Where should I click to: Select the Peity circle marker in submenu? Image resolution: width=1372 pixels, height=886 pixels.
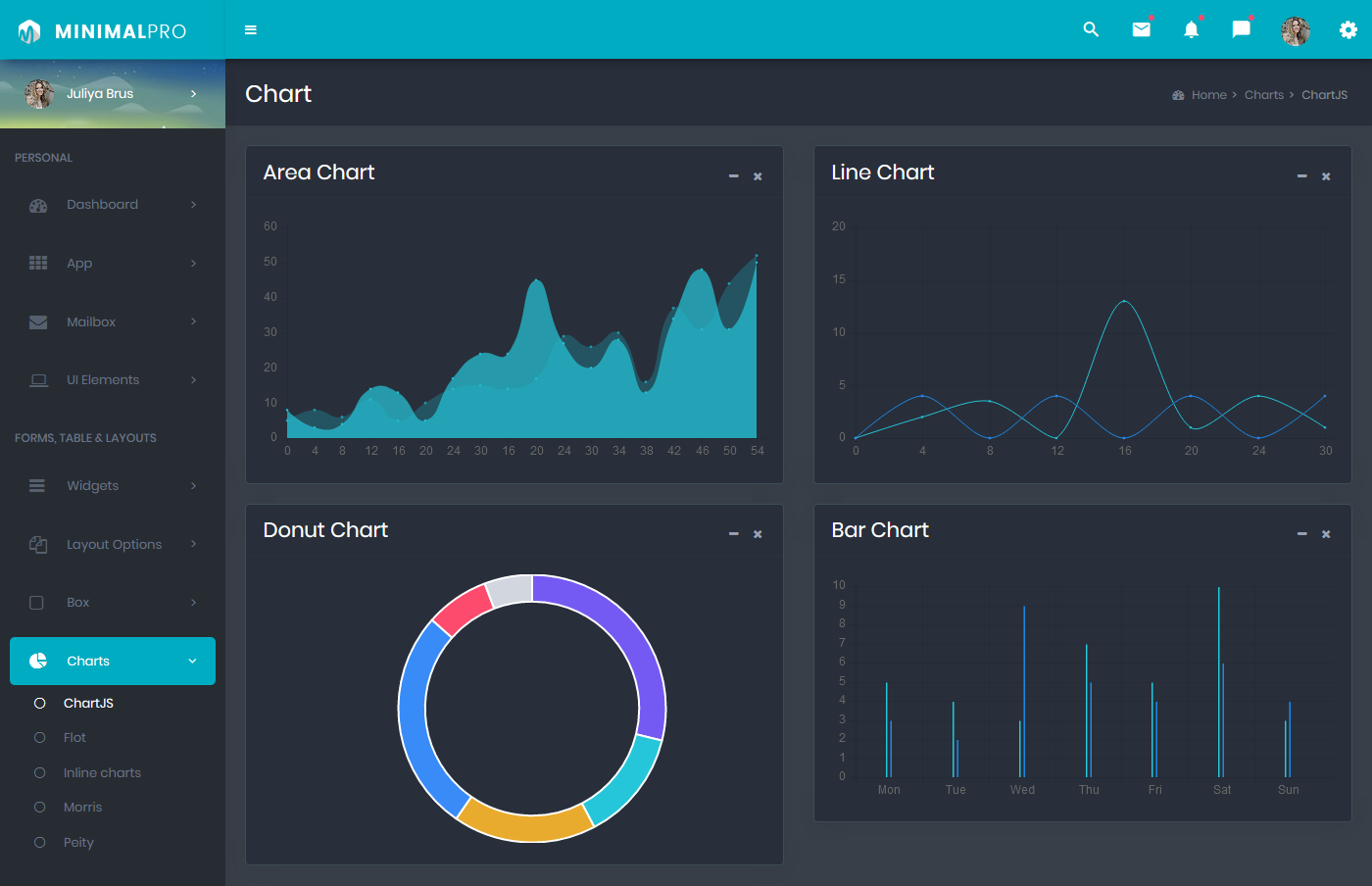click(x=40, y=842)
